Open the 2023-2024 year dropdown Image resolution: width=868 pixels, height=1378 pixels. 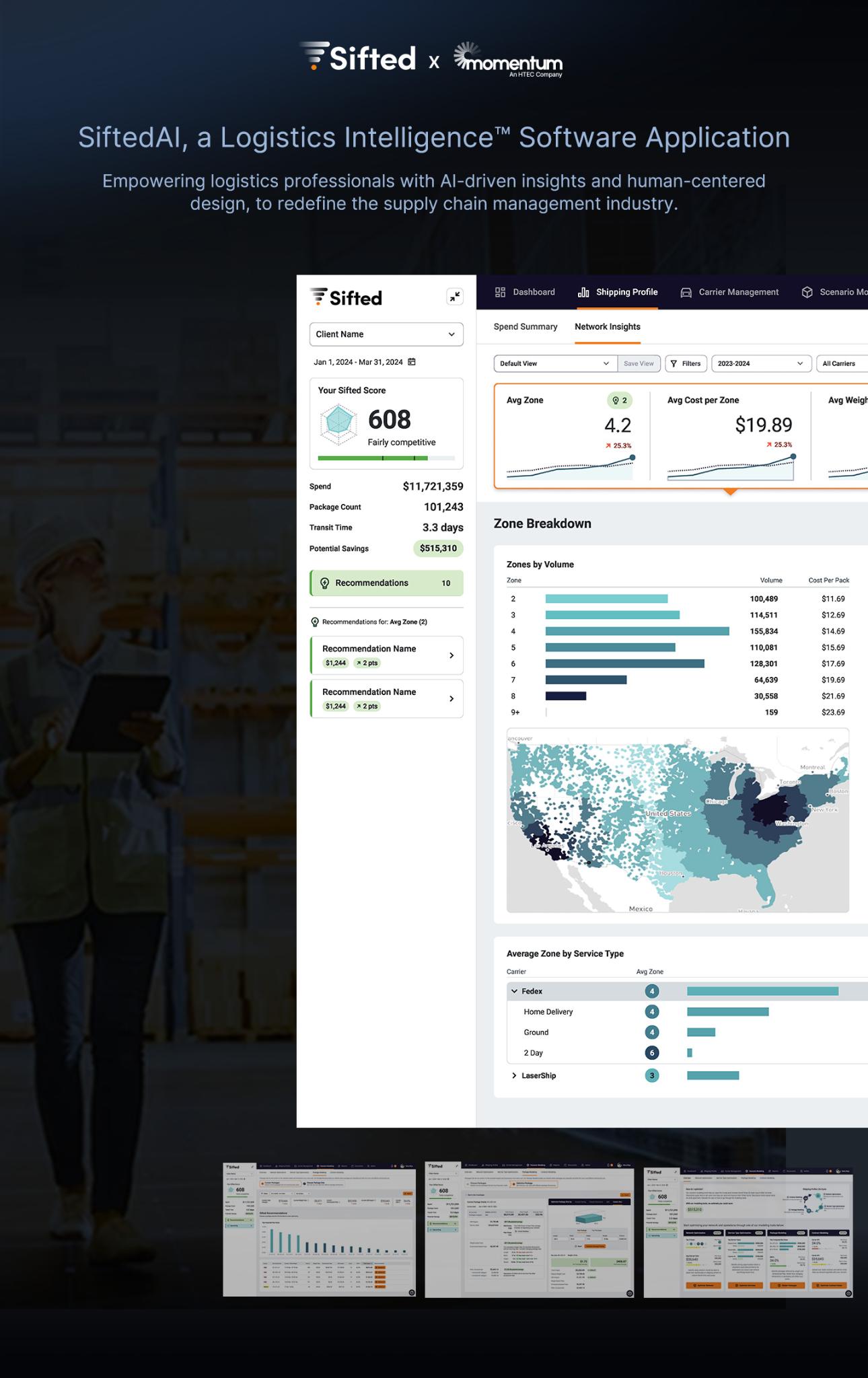(x=762, y=363)
